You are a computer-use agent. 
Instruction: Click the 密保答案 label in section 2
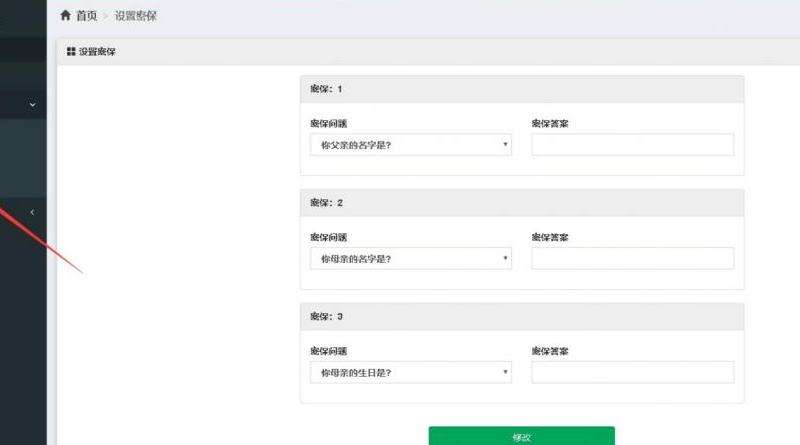pyautogui.click(x=550, y=237)
